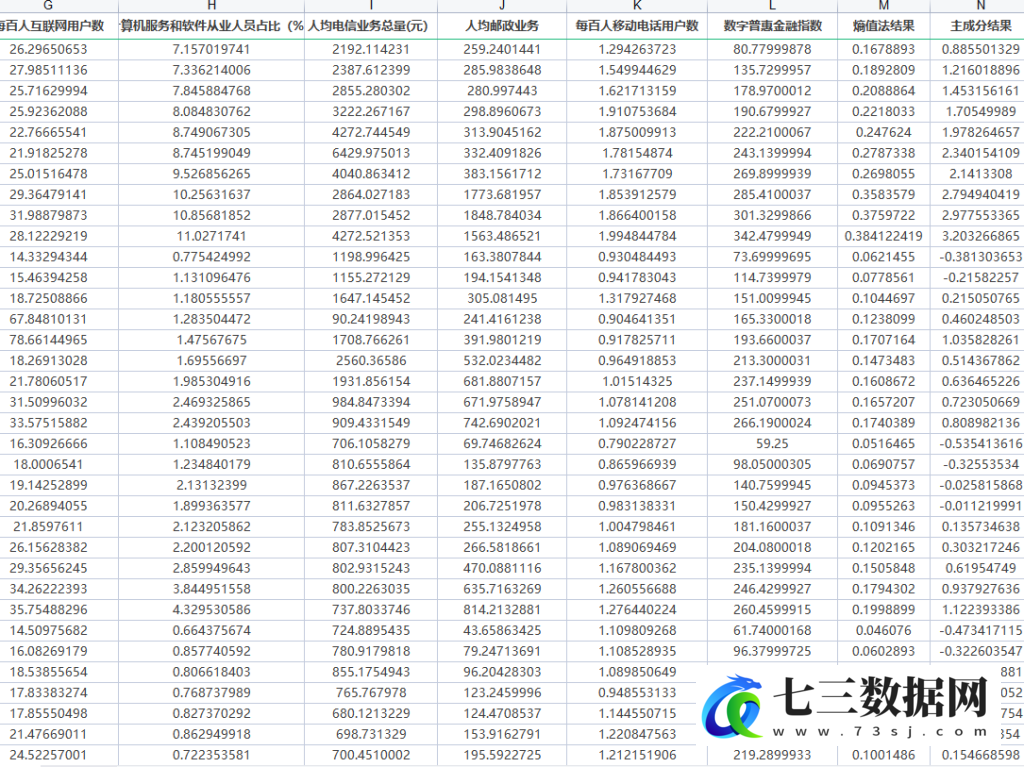Click column letter N header

tap(978, 6)
